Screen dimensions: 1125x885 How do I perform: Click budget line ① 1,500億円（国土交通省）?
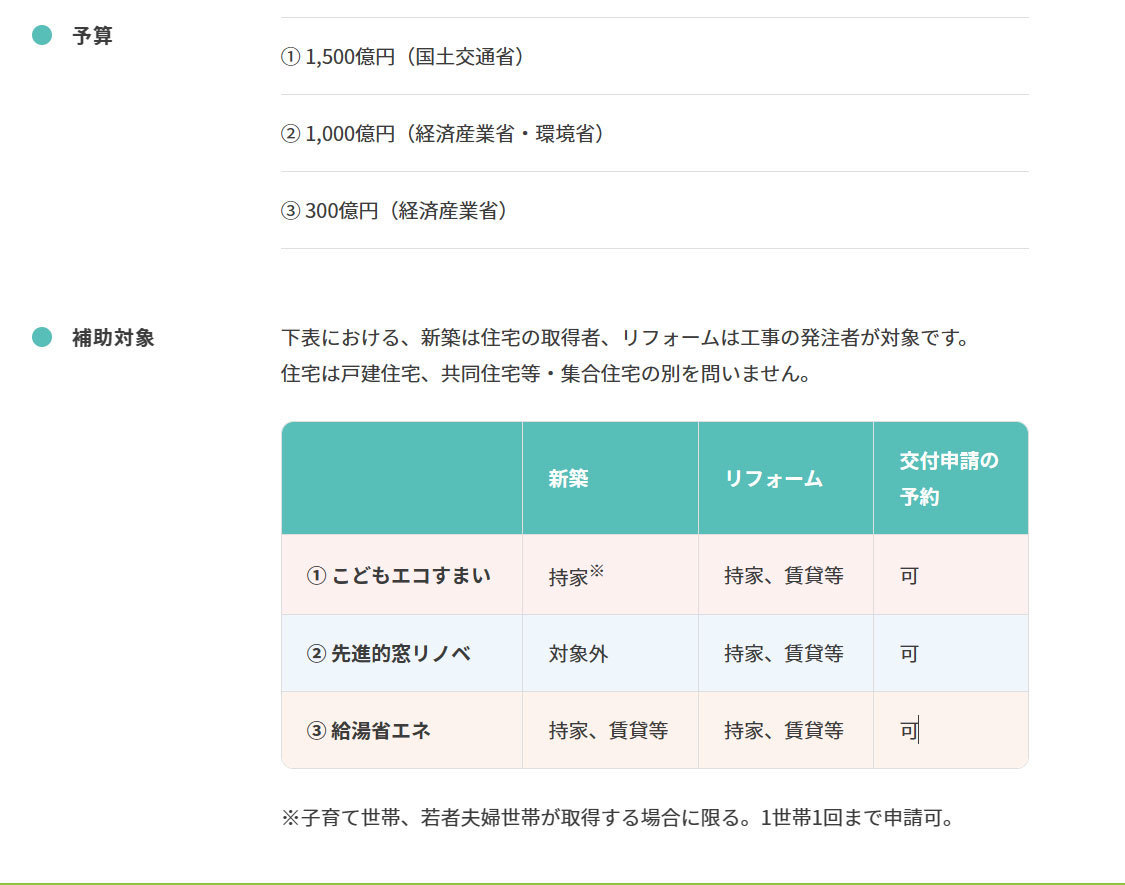[x=403, y=57]
